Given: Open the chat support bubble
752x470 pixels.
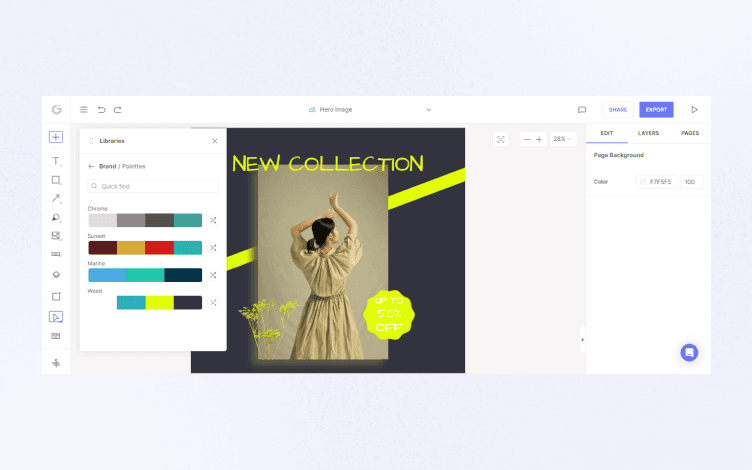Looking at the screenshot, I should [689, 352].
